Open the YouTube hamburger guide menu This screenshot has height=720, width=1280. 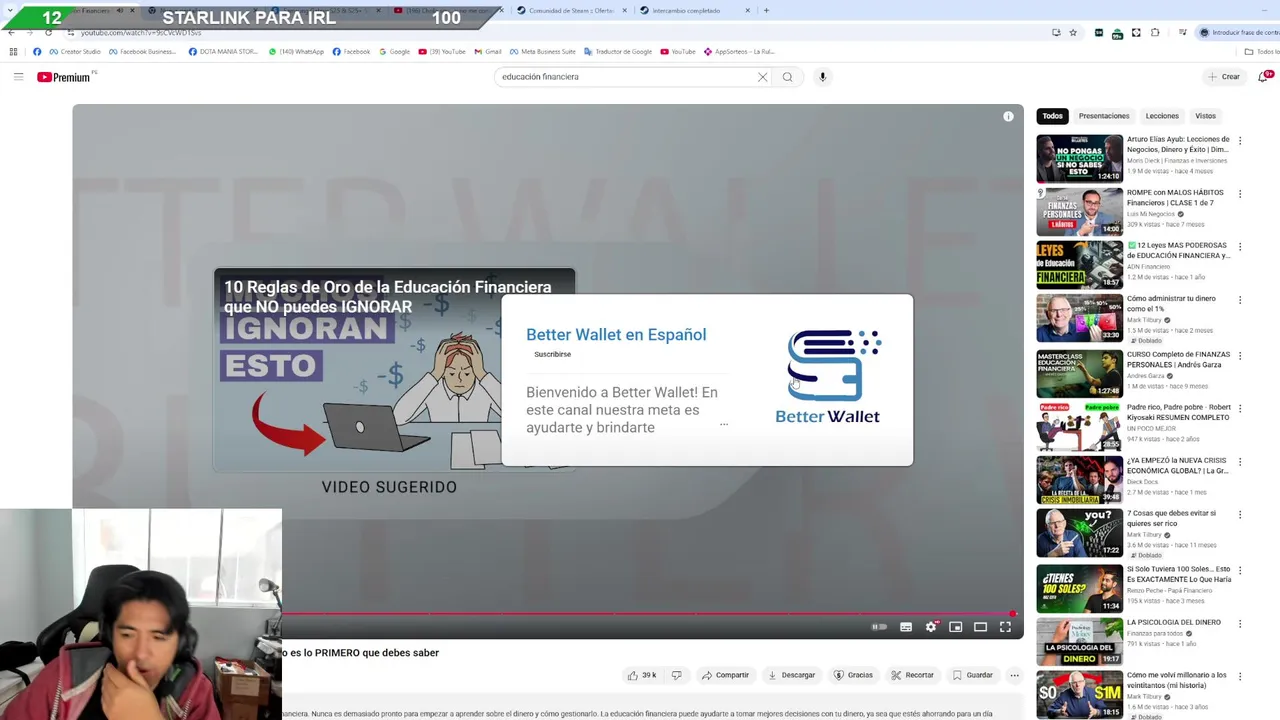click(18, 77)
